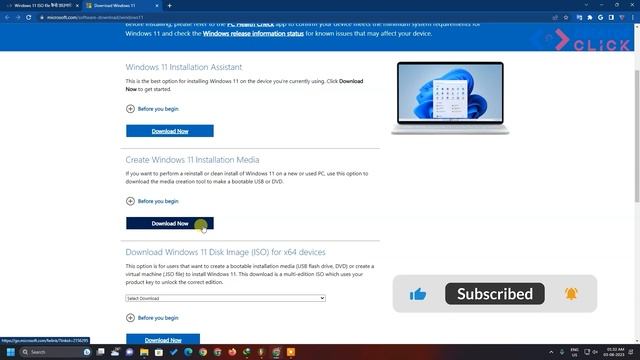Open the Google Translate extension icon
The width and height of the screenshot is (640, 360).
pos(579,18)
